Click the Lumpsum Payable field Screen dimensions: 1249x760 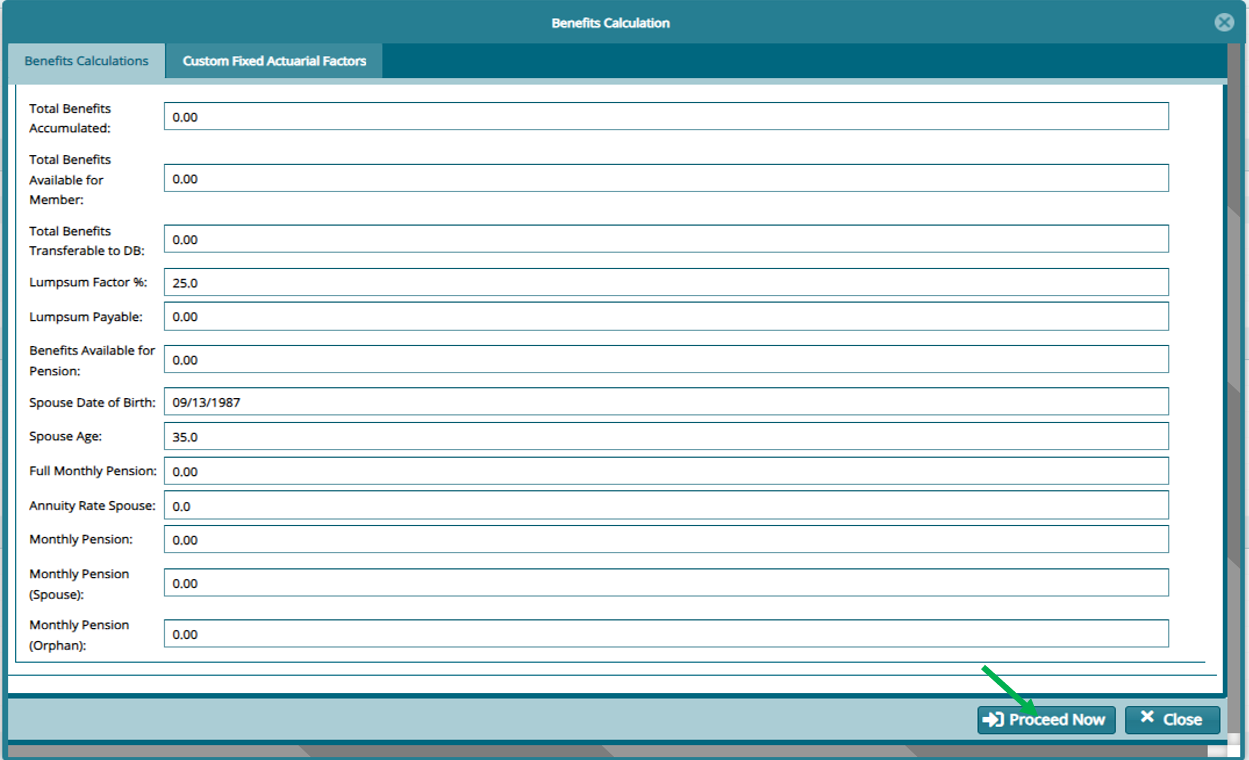[666, 317]
